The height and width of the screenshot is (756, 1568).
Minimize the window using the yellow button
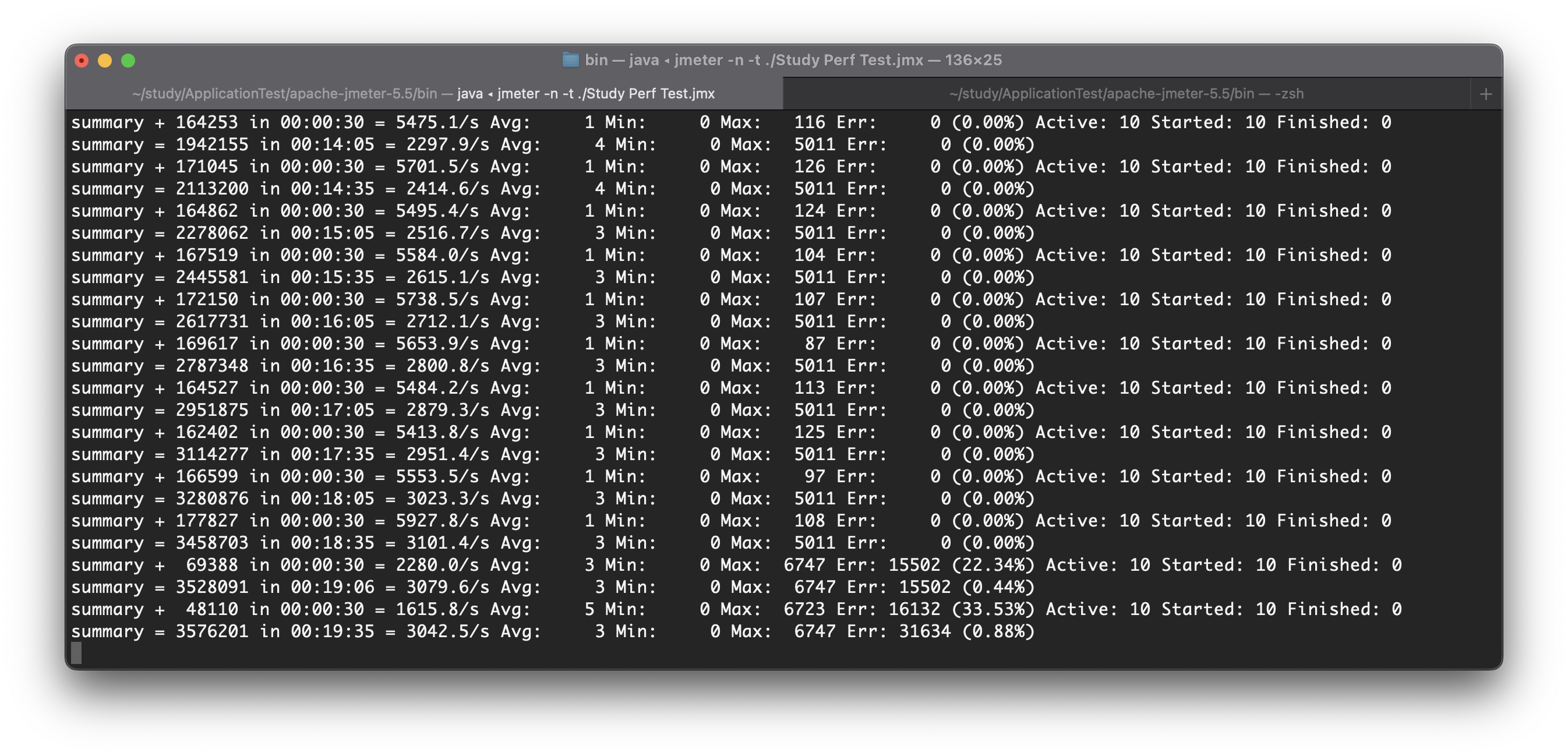coord(105,60)
